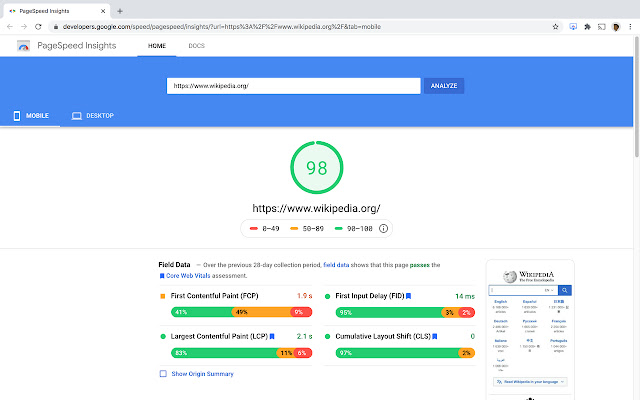The image size is (640, 400).
Task: Click the 'Cumulative Layout Shift (CLS)' label
Action: 383,336
